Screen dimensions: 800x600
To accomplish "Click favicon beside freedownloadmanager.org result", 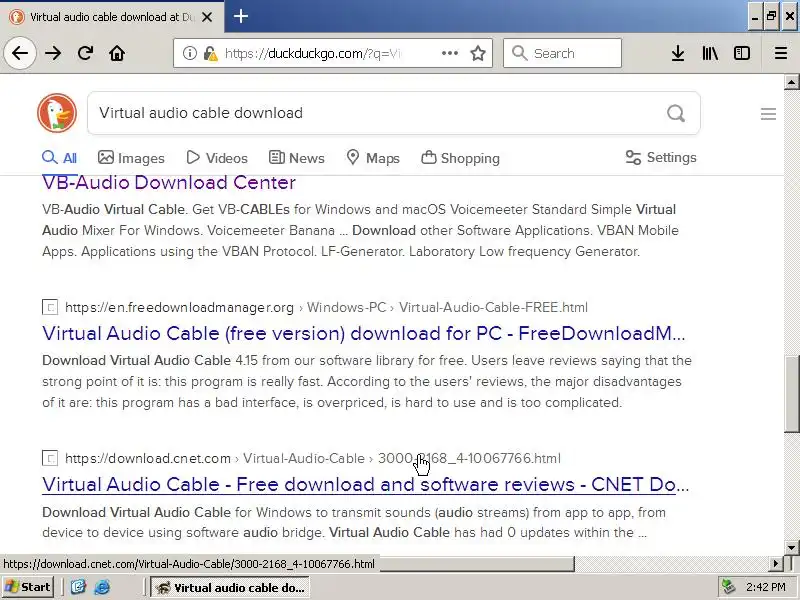I will point(49,307).
